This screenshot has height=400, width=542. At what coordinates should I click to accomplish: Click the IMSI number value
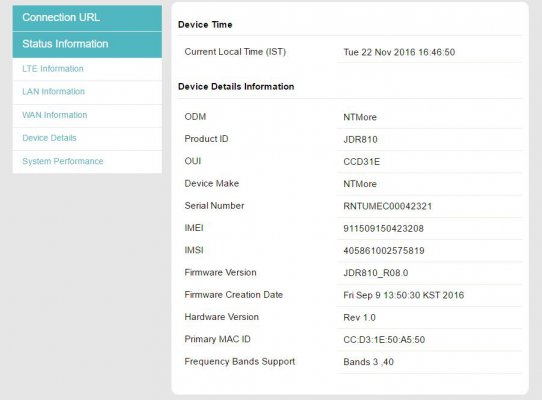pos(384,251)
